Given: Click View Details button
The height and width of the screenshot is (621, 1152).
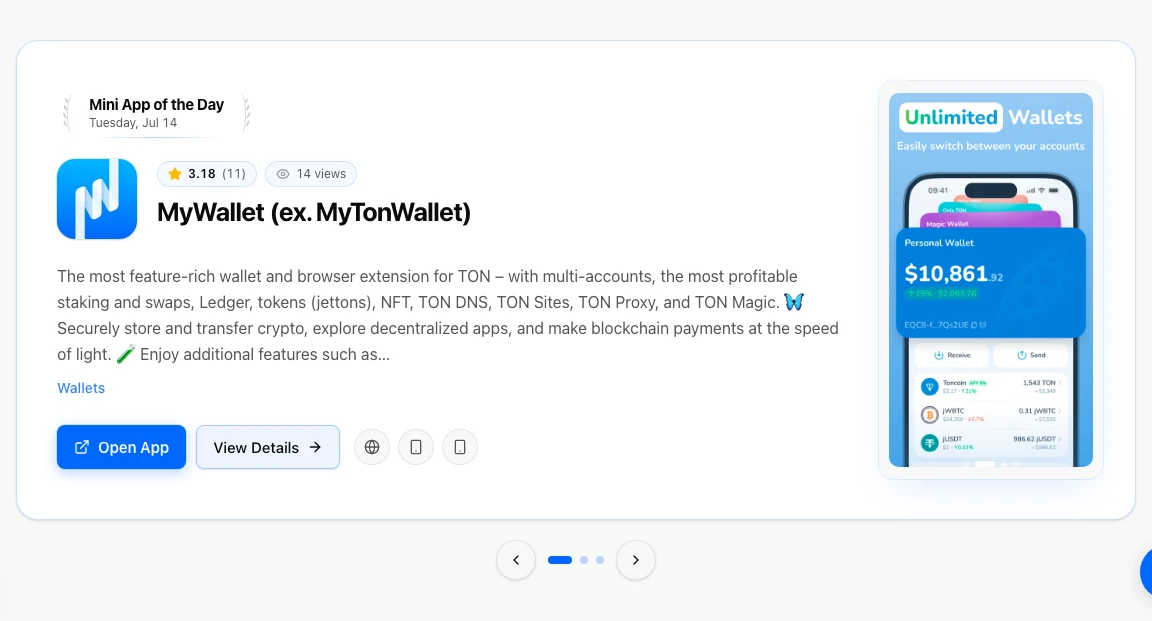Looking at the screenshot, I should tap(267, 447).
